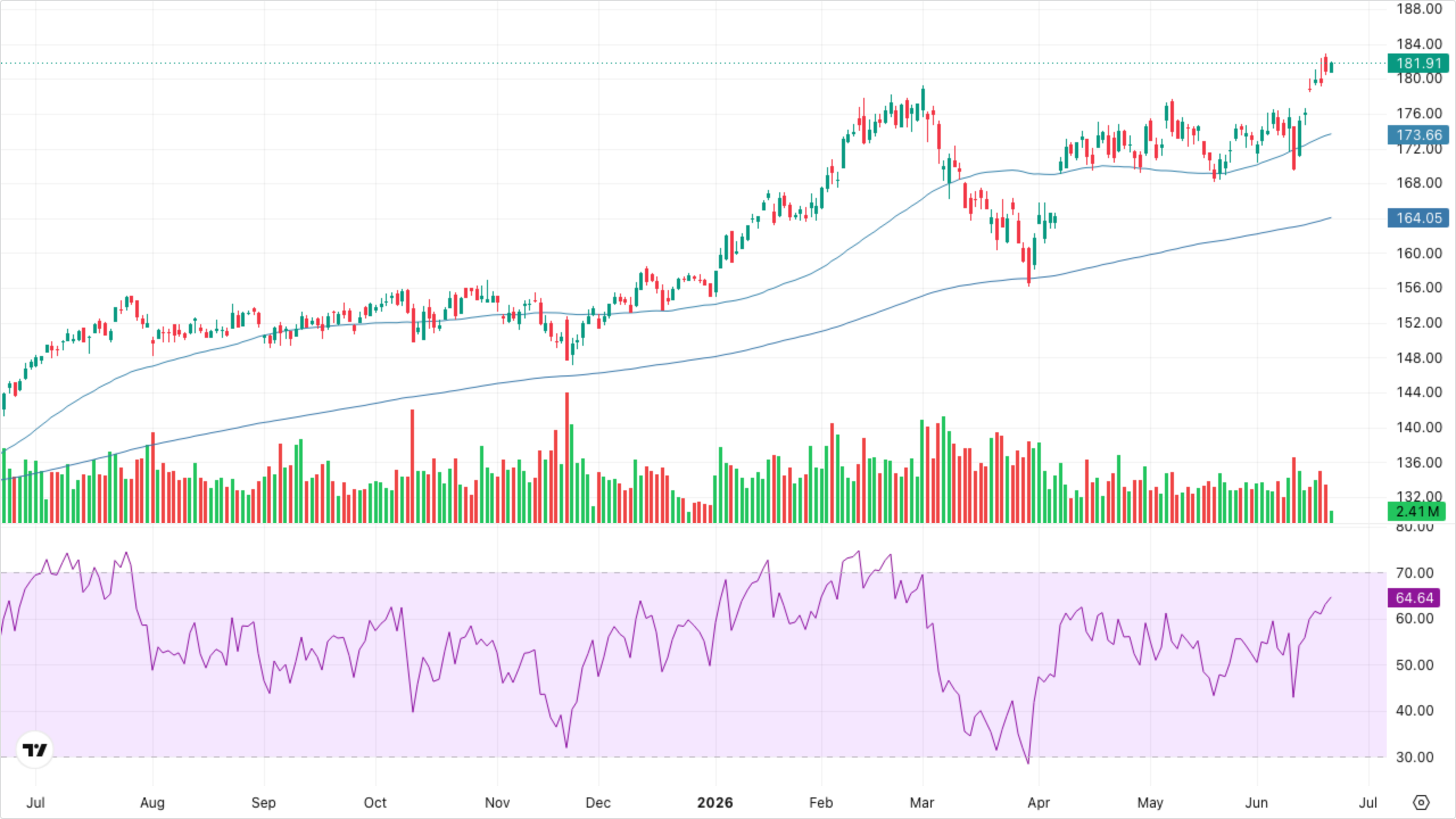Click the tallest red volume bar in late November
This screenshot has width=1456, height=819.
pyautogui.click(x=566, y=458)
